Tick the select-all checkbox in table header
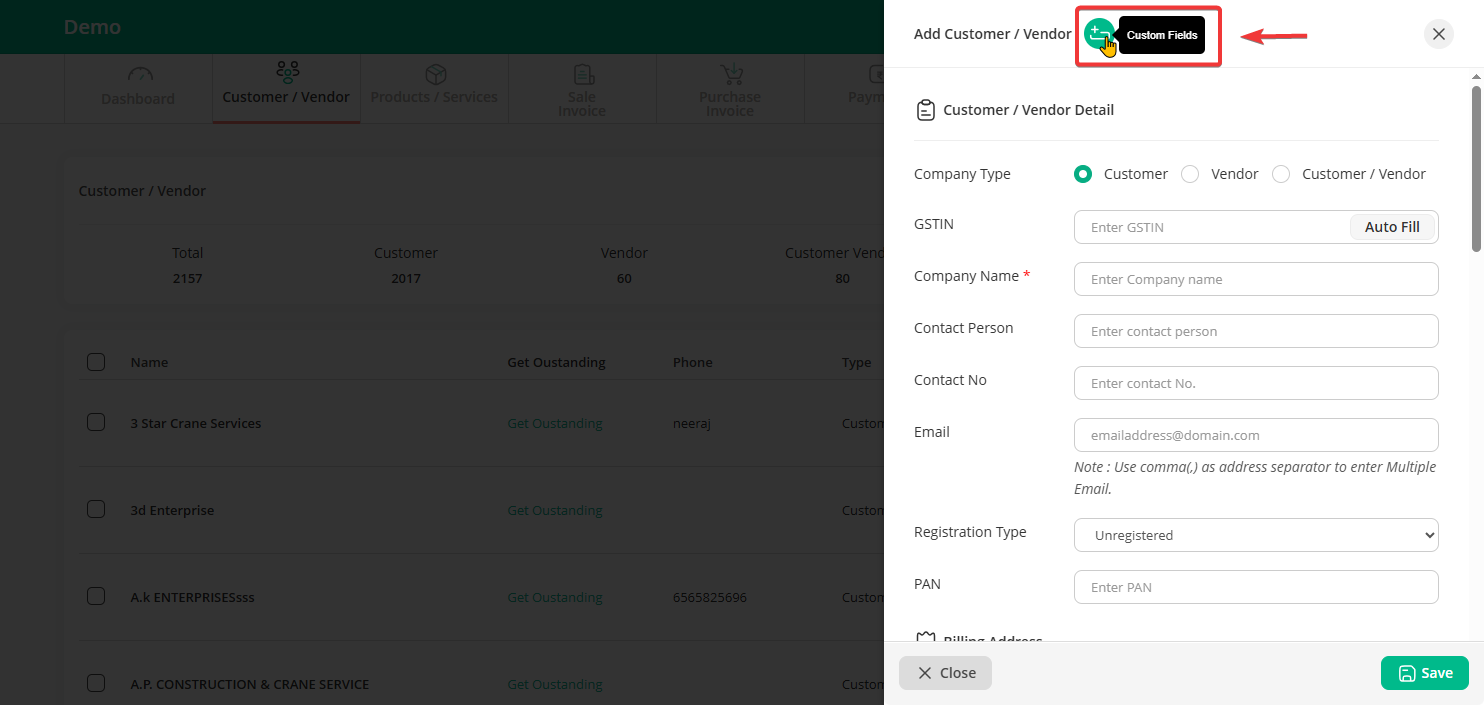The width and height of the screenshot is (1484, 705). [x=96, y=362]
